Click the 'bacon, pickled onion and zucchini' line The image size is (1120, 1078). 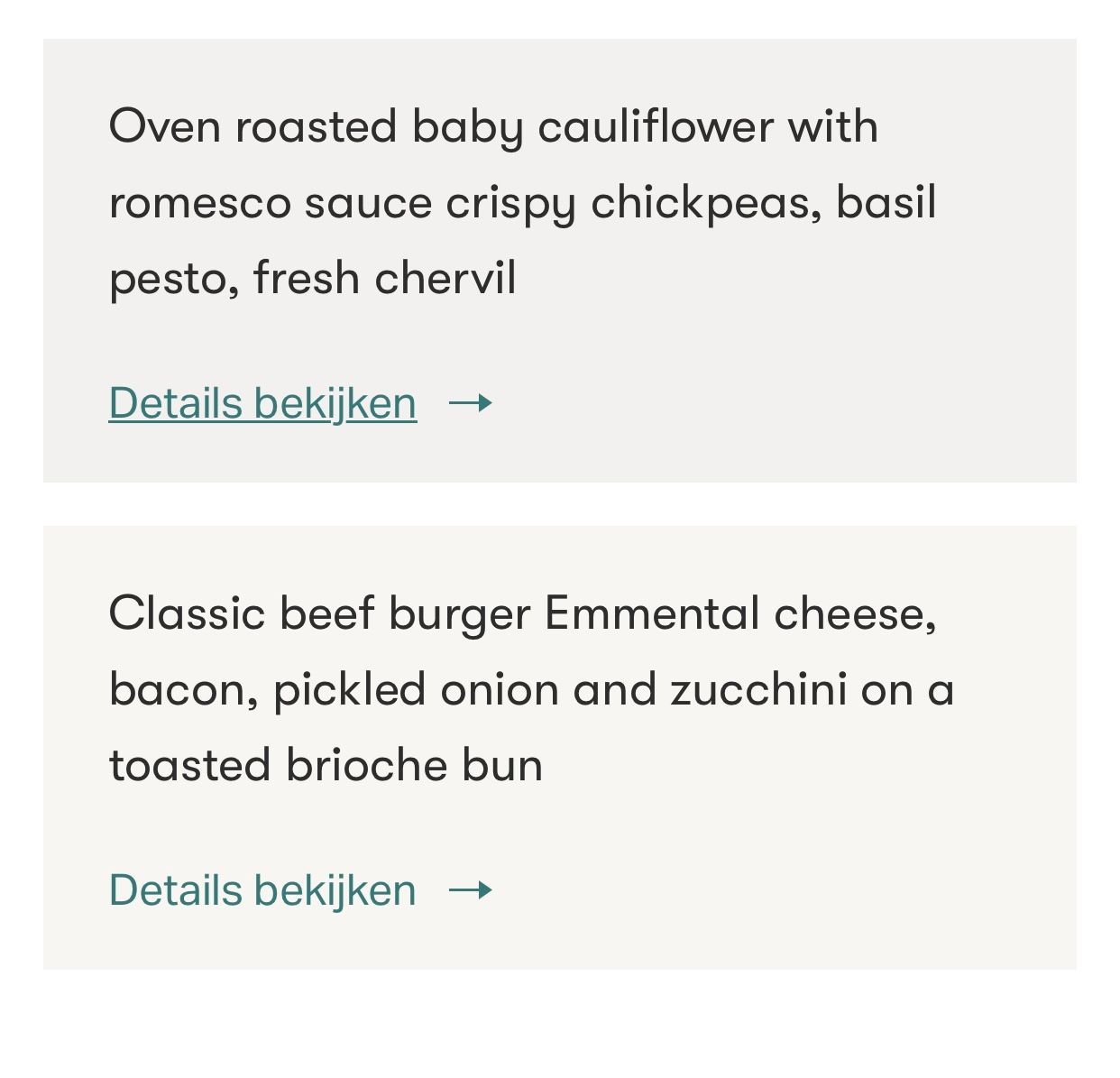click(531, 690)
